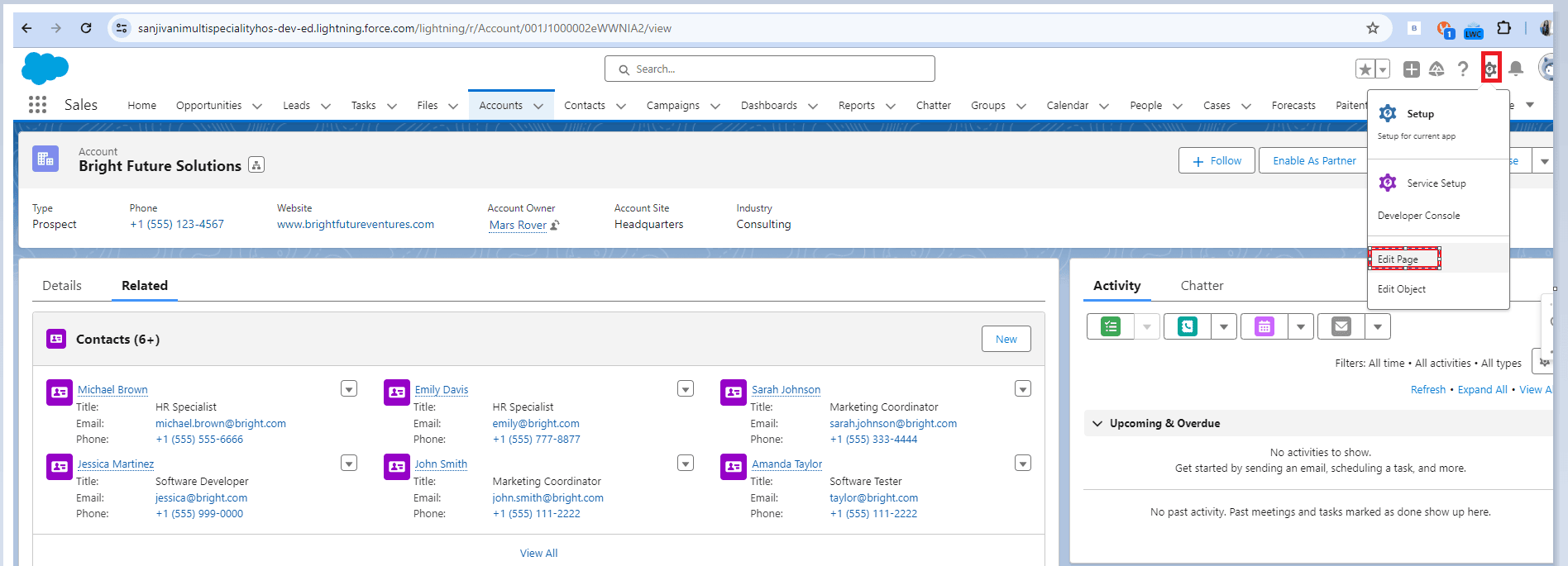The height and width of the screenshot is (566, 1568).
Task: Open the Amanda Taylor row actions dropdown
Action: point(1023,464)
